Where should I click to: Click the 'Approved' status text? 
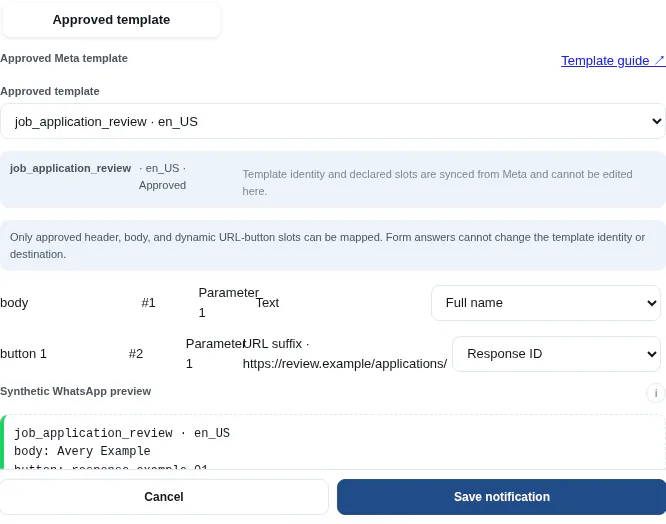pyautogui.click(x=162, y=185)
